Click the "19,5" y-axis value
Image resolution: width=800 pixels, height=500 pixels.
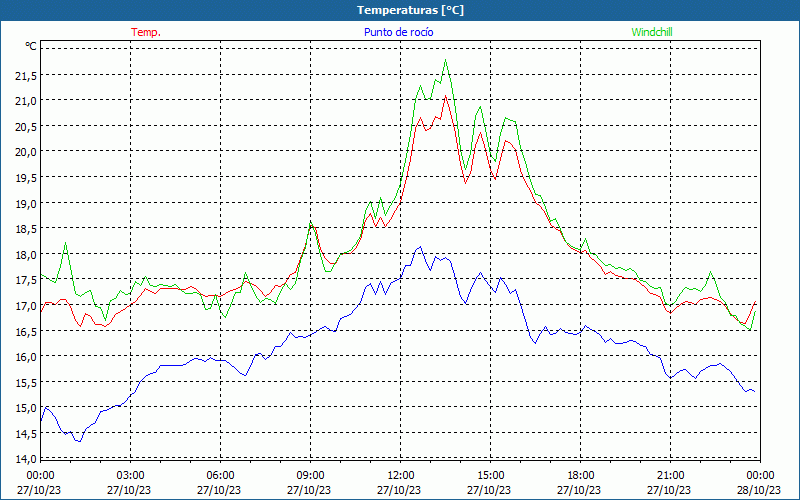coord(26,178)
